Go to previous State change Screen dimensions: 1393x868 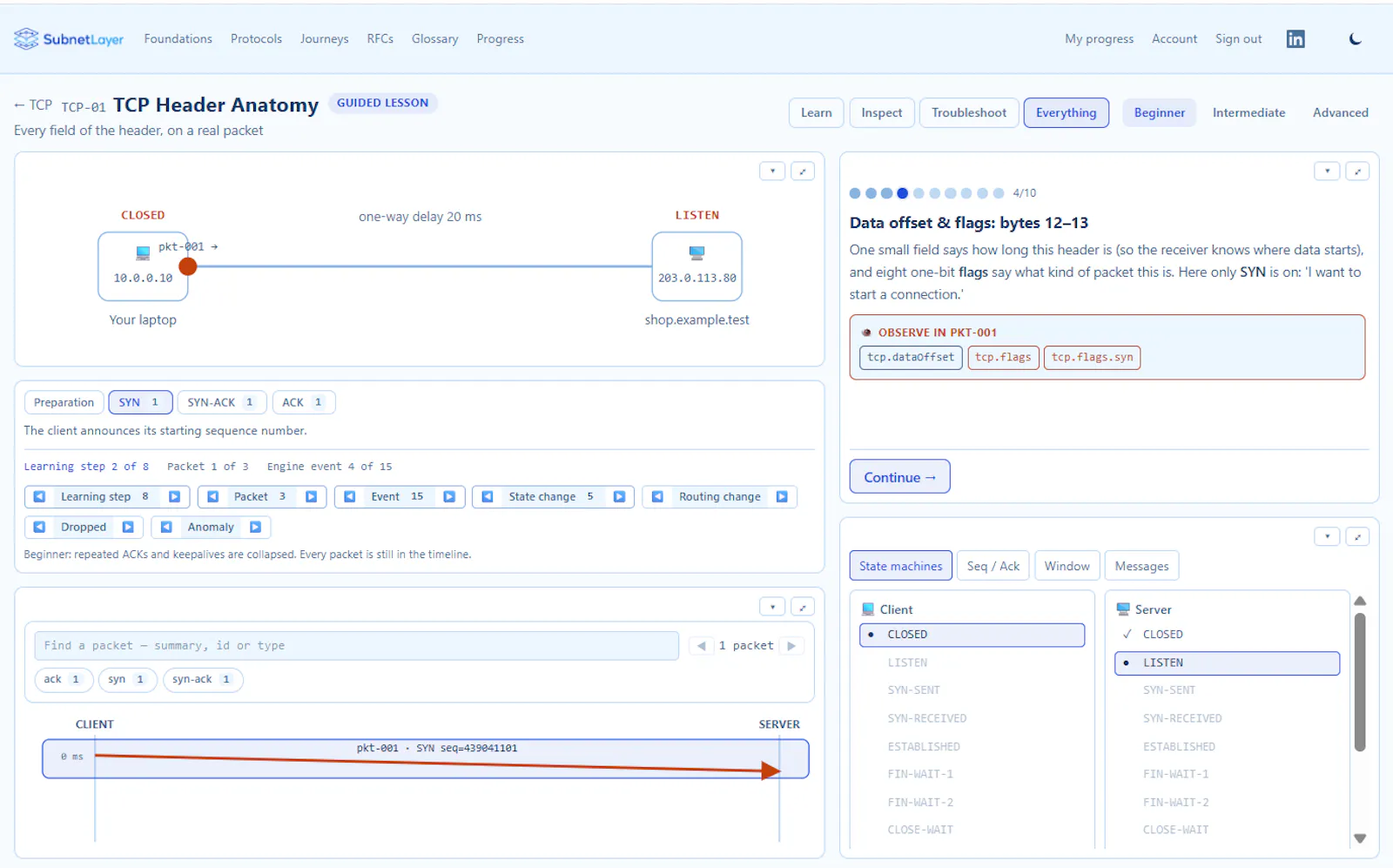[488, 496]
